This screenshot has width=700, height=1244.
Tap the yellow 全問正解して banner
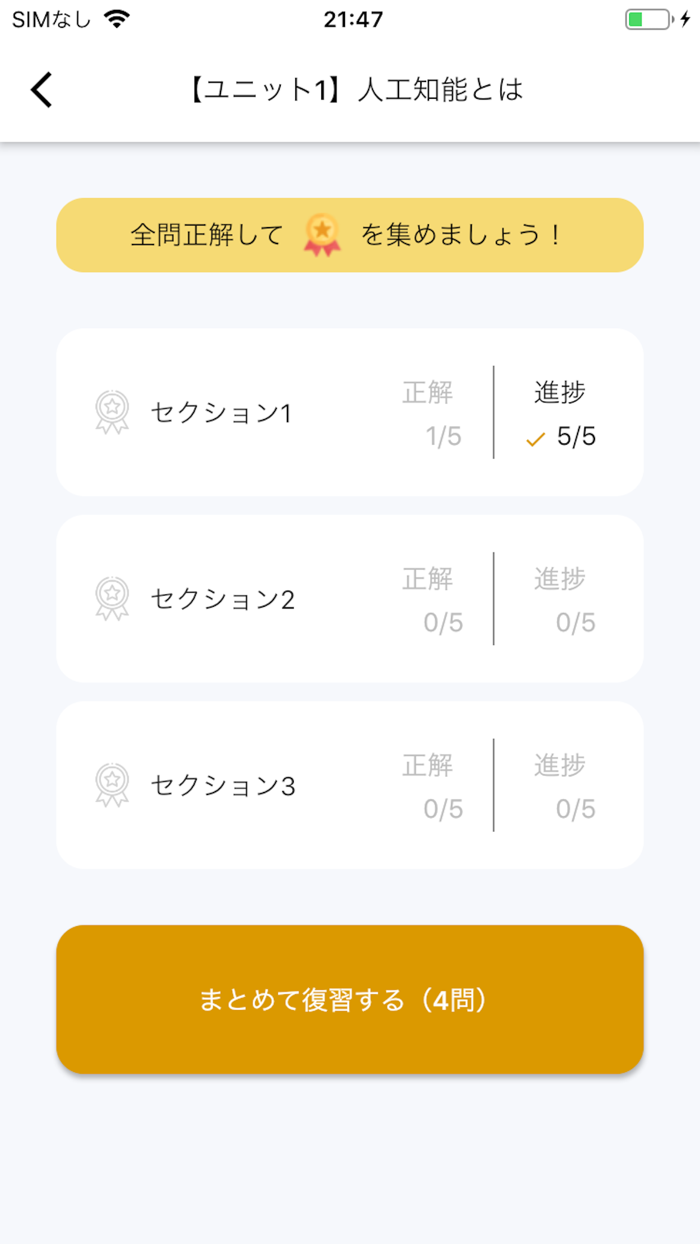pos(350,234)
